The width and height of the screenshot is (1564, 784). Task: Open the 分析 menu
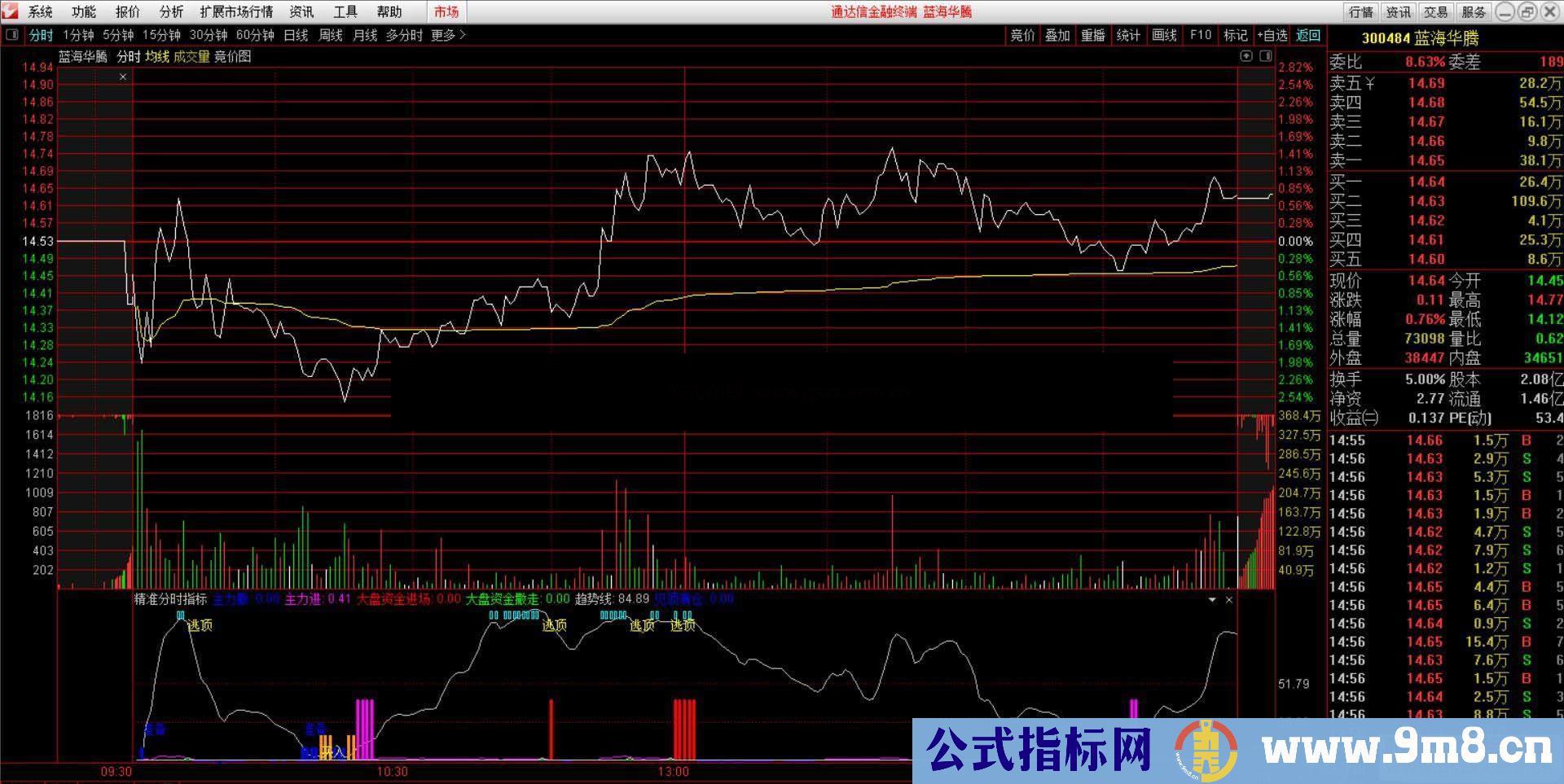pos(171,11)
